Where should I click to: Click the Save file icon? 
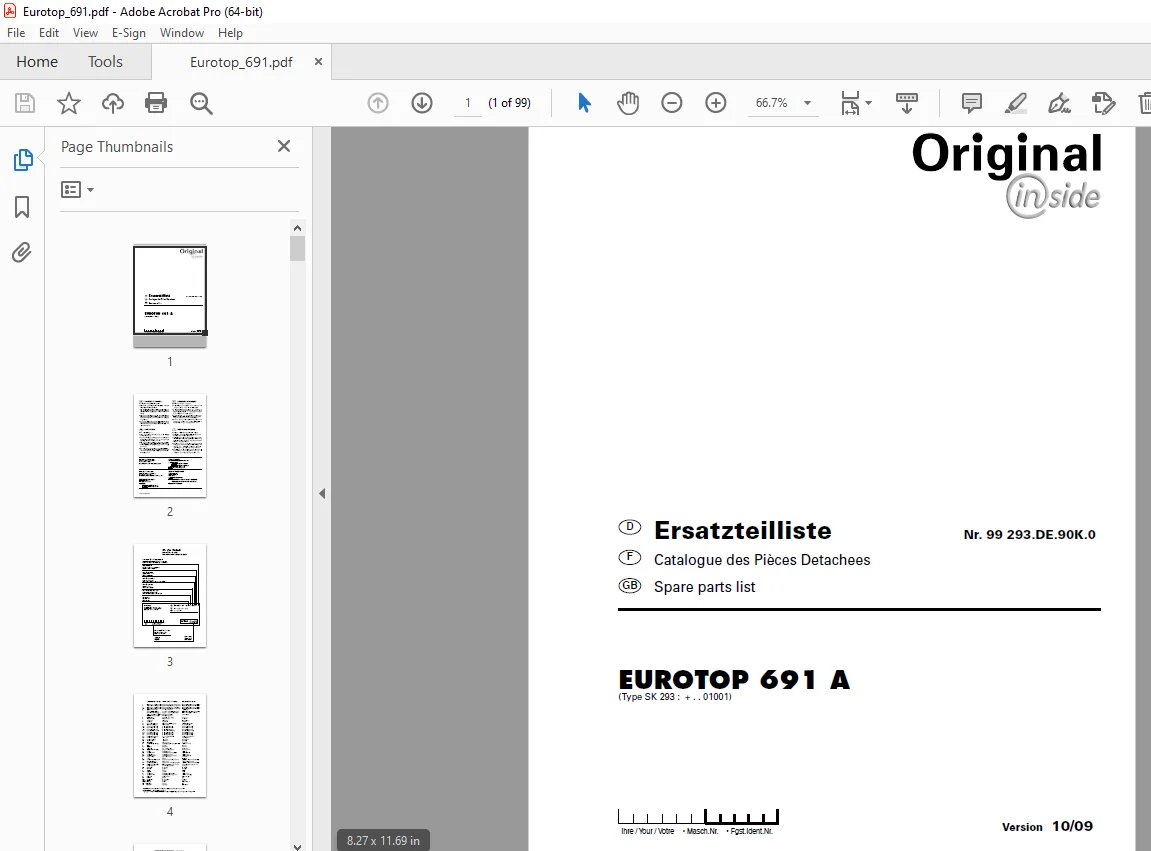tap(25, 103)
